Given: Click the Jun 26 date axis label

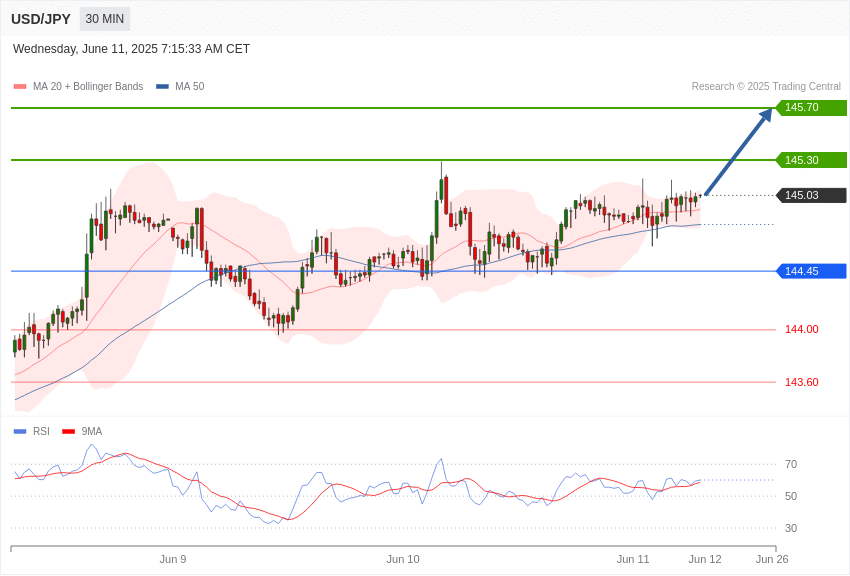Looking at the screenshot, I should tap(772, 559).
